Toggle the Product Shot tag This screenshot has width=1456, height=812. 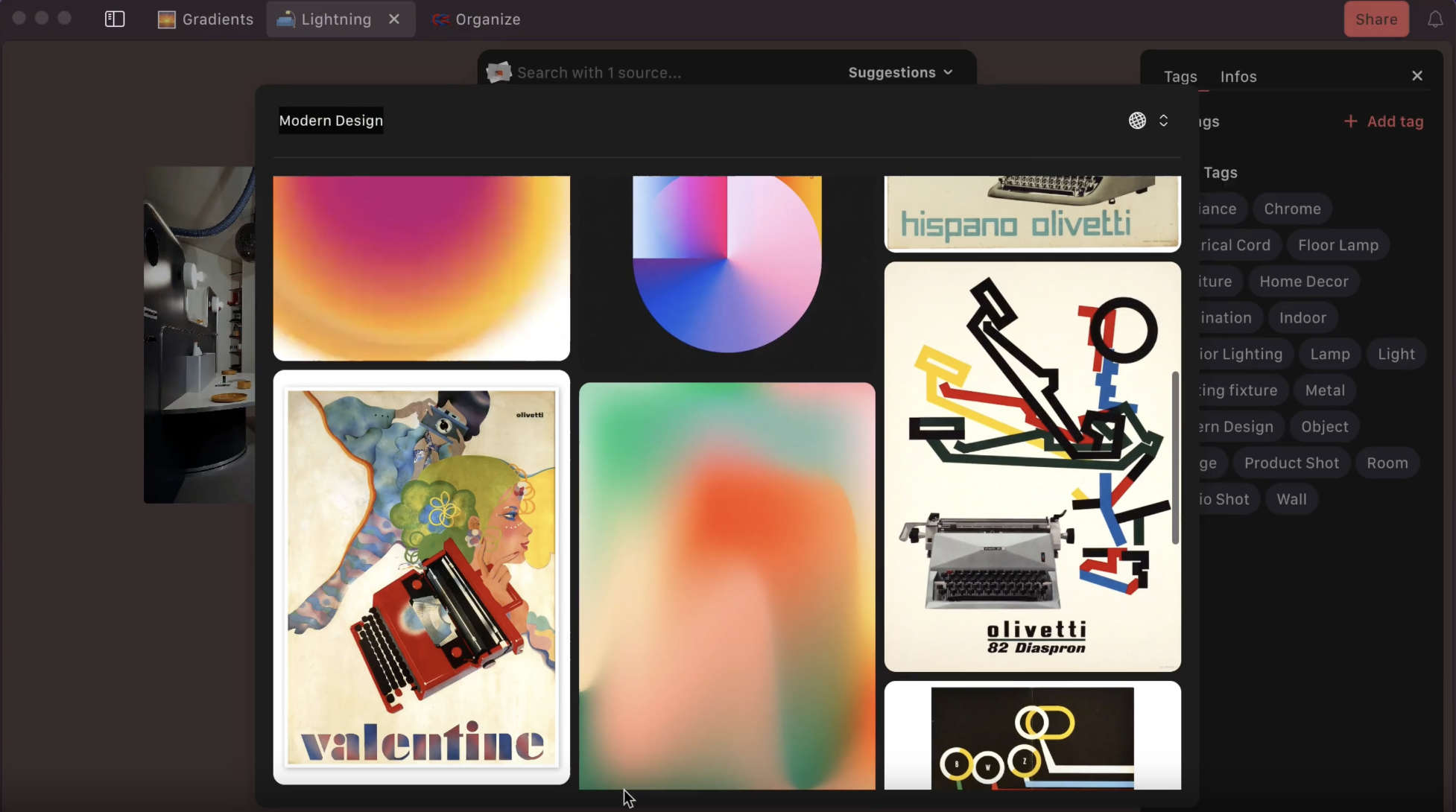point(1291,463)
